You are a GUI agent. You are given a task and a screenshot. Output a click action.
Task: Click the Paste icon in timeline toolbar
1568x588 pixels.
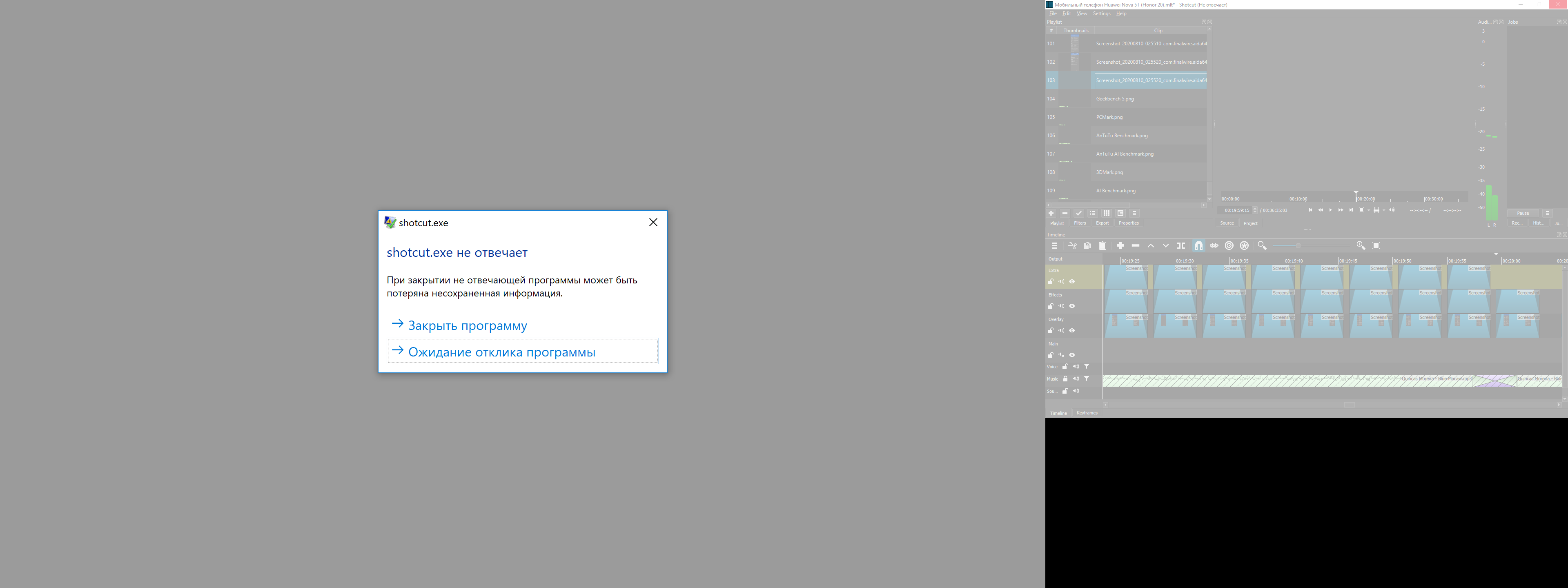1102,246
